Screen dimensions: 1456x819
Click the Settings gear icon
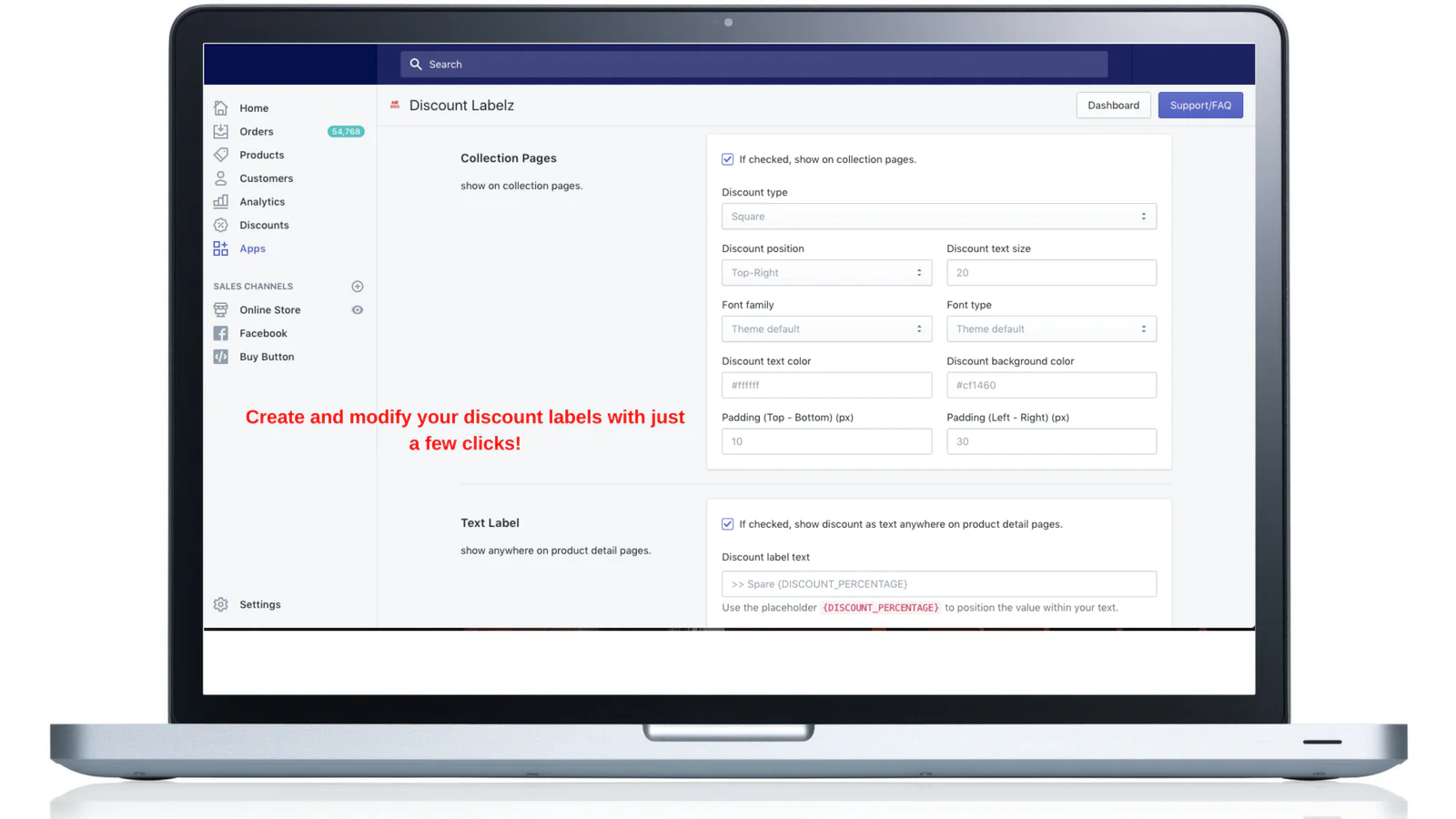coord(220,604)
